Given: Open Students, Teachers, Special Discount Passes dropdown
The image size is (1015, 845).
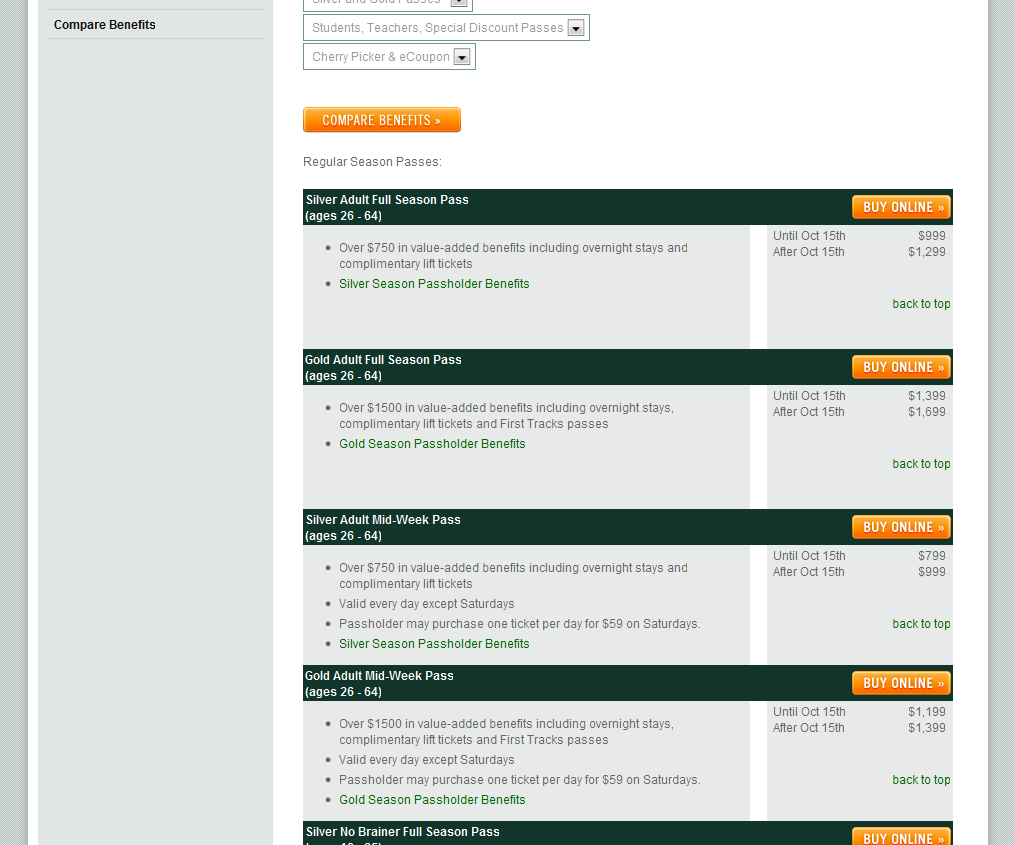Looking at the screenshot, I should click(446, 28).
